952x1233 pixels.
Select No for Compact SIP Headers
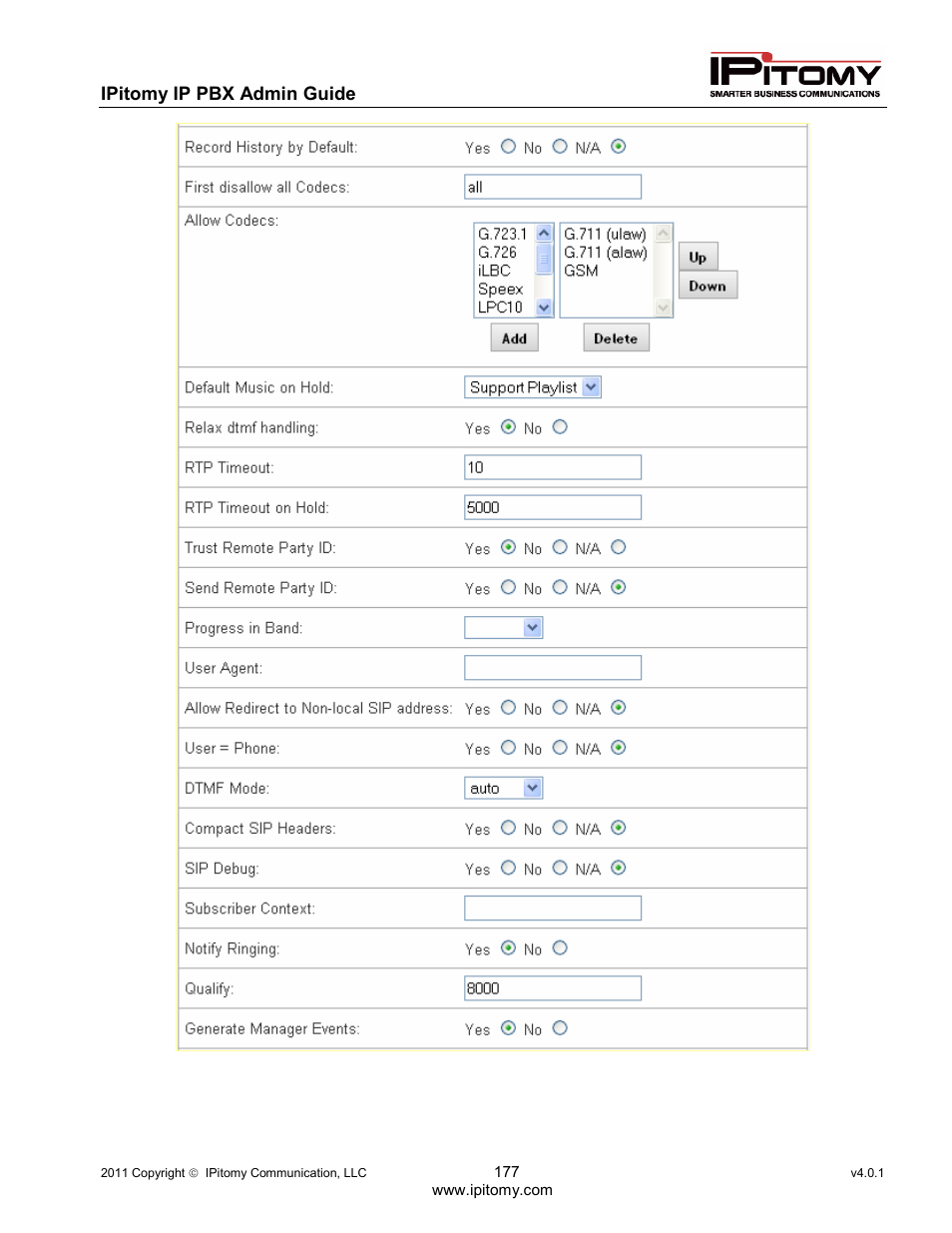pyautogui.click(x=560, y=828)
